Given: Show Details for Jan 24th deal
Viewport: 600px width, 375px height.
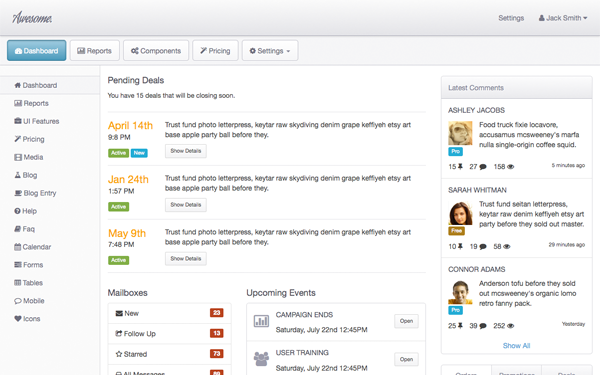Looking at the screenshot, I should point(186,205).
